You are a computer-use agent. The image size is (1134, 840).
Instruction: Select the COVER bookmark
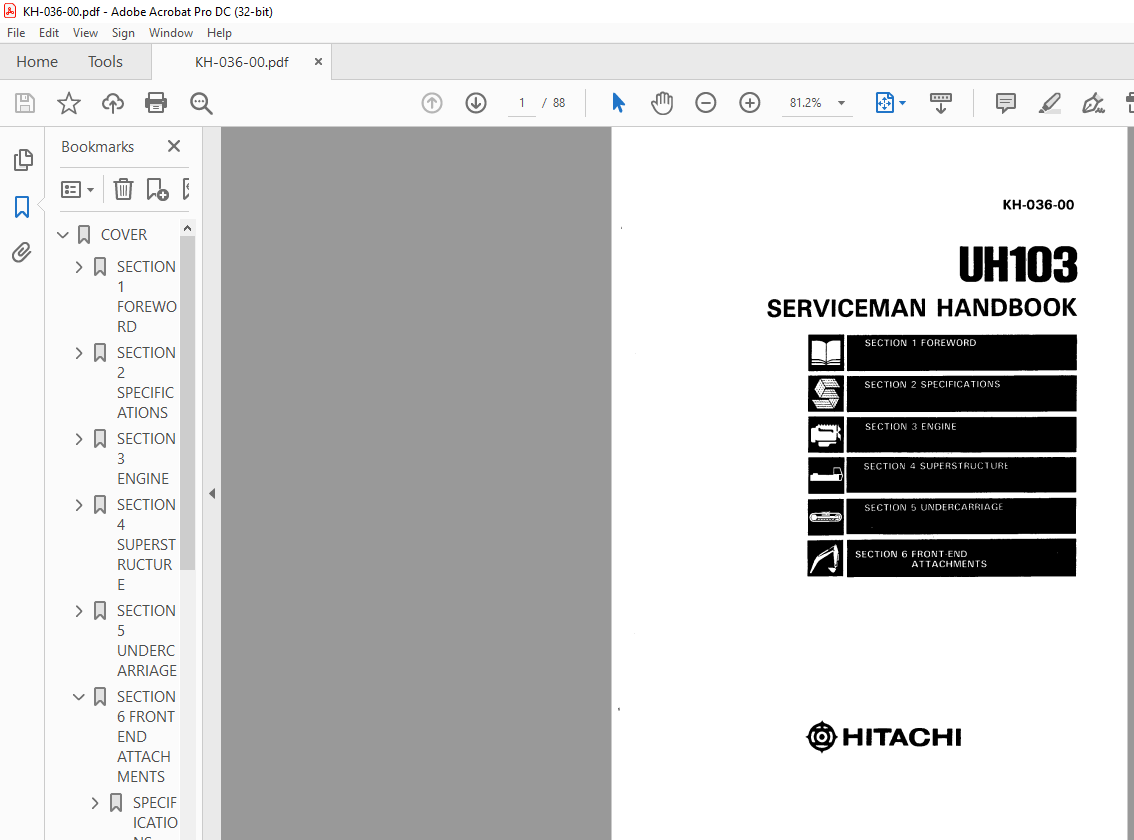(124, 234)
